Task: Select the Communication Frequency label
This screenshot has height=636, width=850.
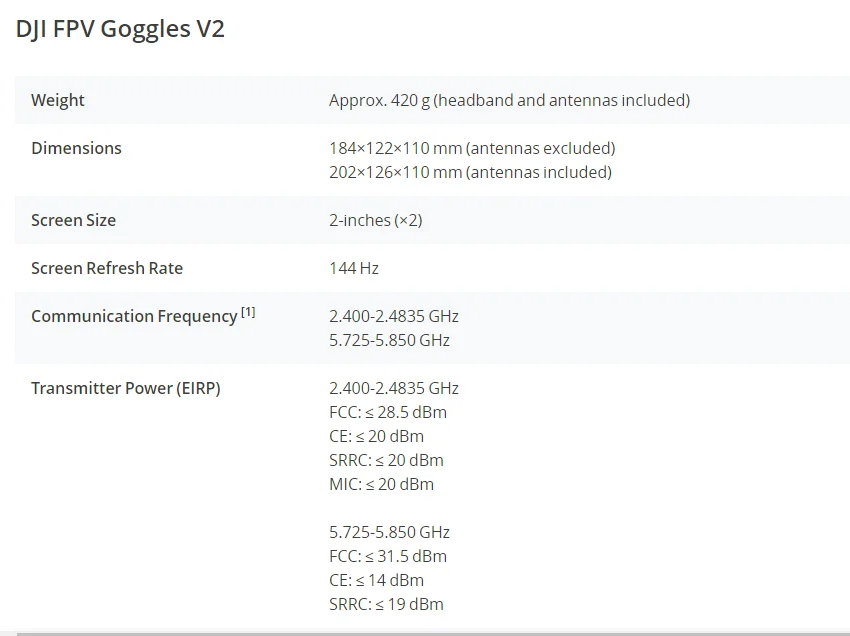Action: (x=134, y=316)
